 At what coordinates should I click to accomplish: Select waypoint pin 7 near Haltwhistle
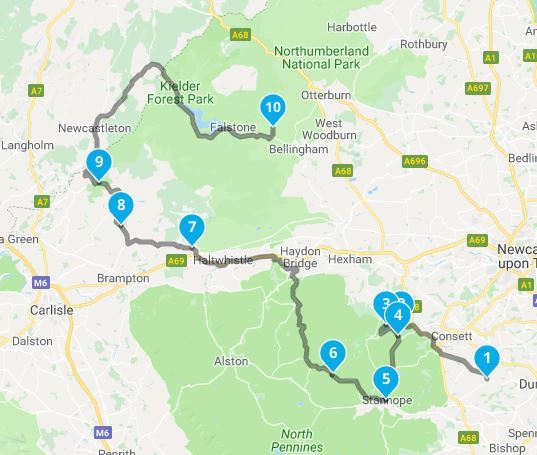pyautogui.click(x=192, y=228)
